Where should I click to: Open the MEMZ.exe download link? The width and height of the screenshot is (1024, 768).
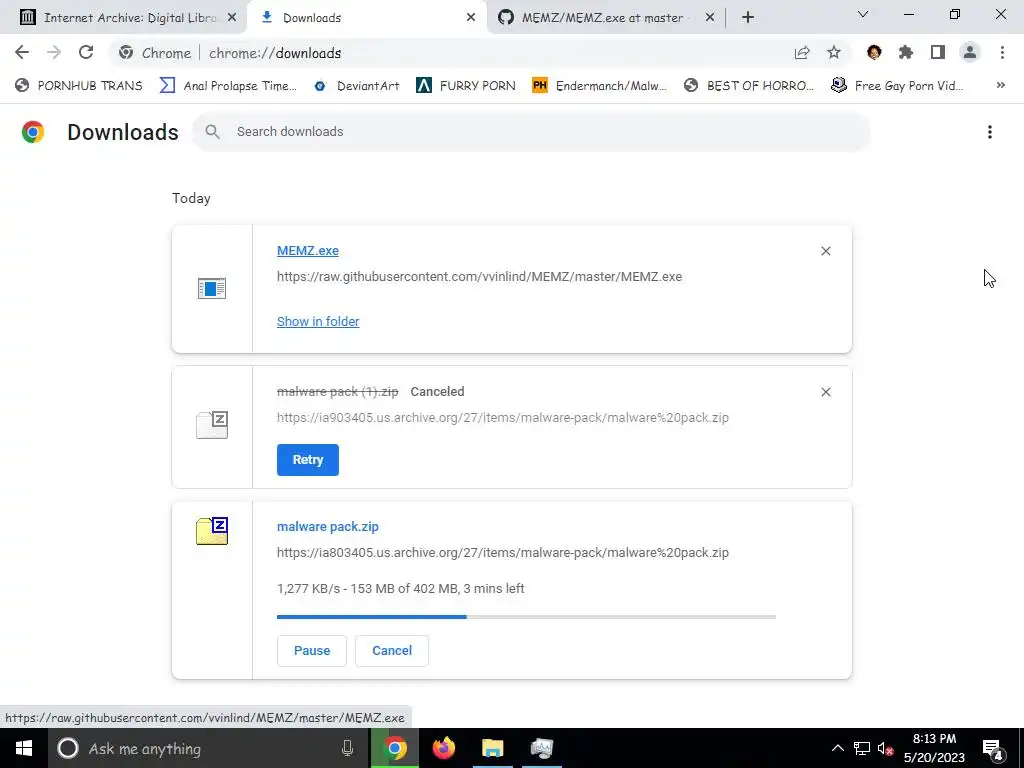click(308, 251)
